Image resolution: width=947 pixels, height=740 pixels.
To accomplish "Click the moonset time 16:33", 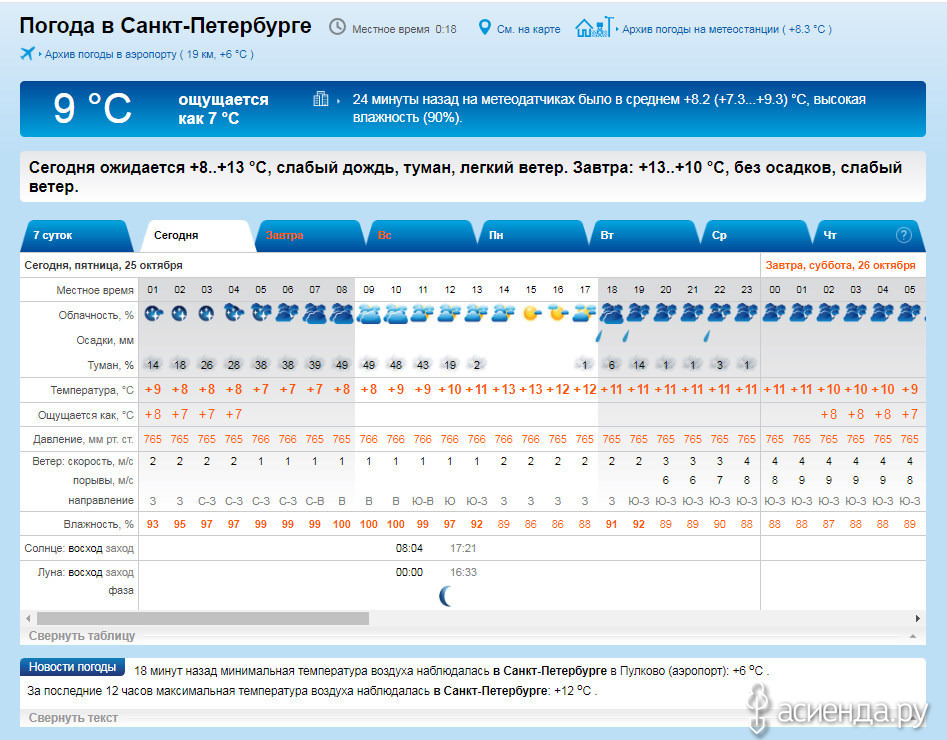I will tap(463, 572).
